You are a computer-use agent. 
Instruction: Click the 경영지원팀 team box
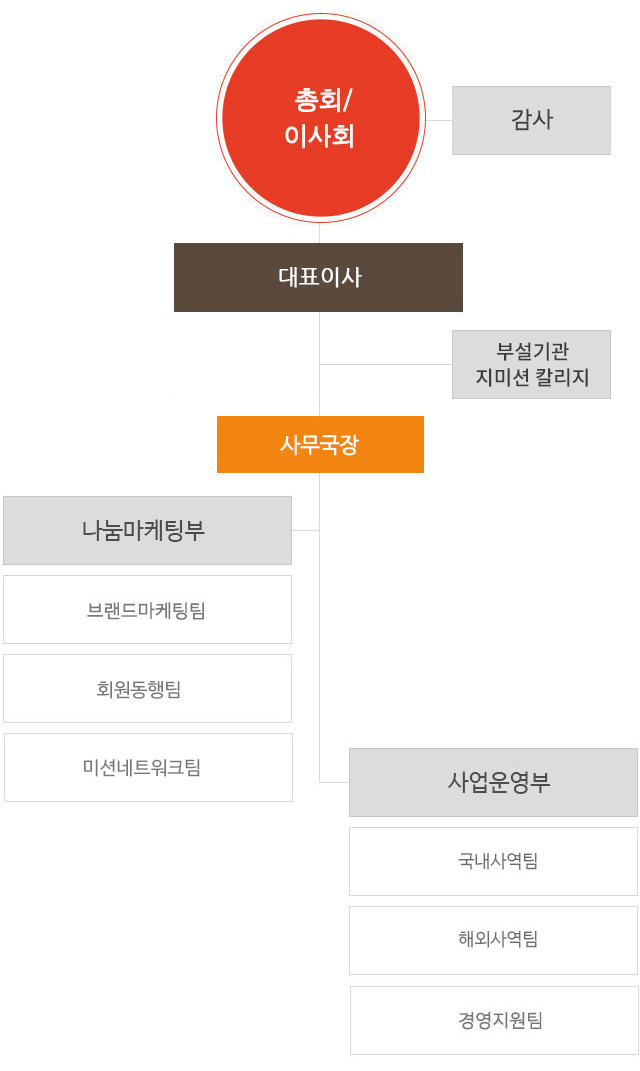pyautogui.click(x=494, y=1020)
